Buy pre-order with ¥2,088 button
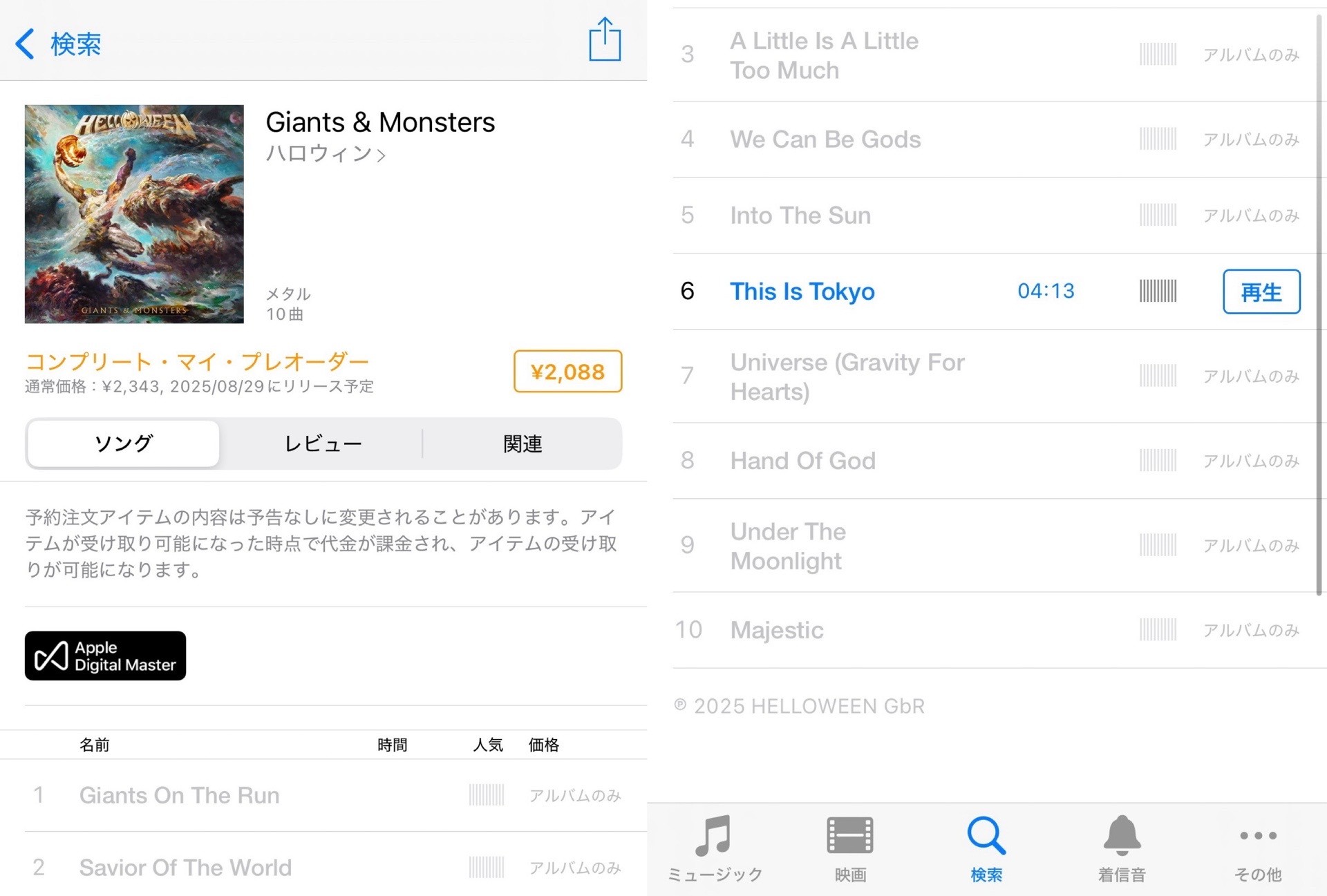This screenshot has width=1327, height=896. click(x=567, y=372)
